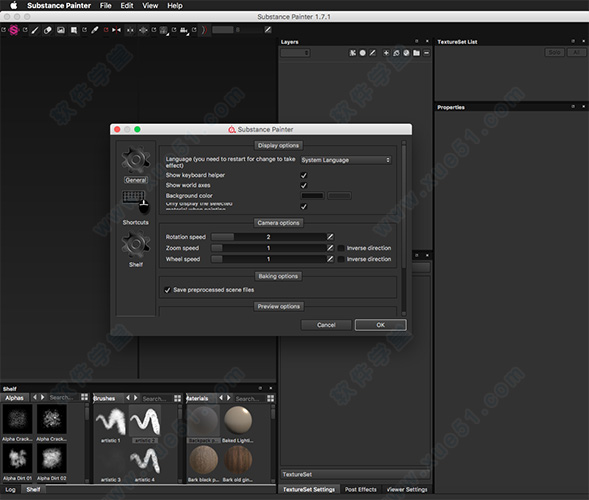Screen dimensions: 589x500
Task: Open the Shelf preferences section
Action: pos(136,249)
